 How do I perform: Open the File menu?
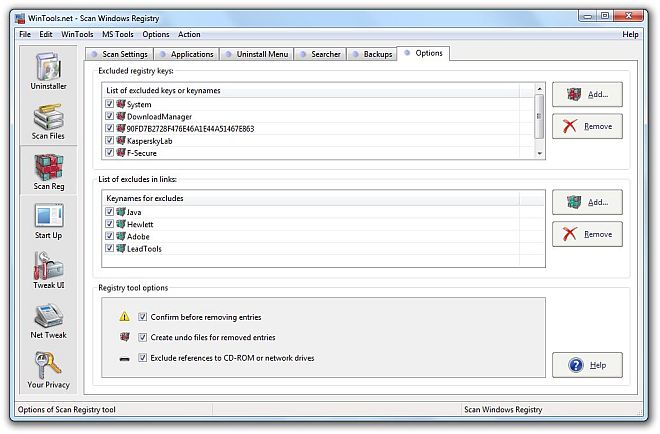click(x=25, y=35)
